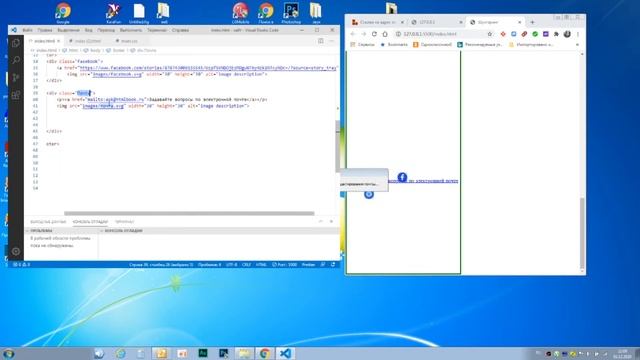640x360 pixels.
Task: Bookmark this page with the star icon
Action: (490, 34)
